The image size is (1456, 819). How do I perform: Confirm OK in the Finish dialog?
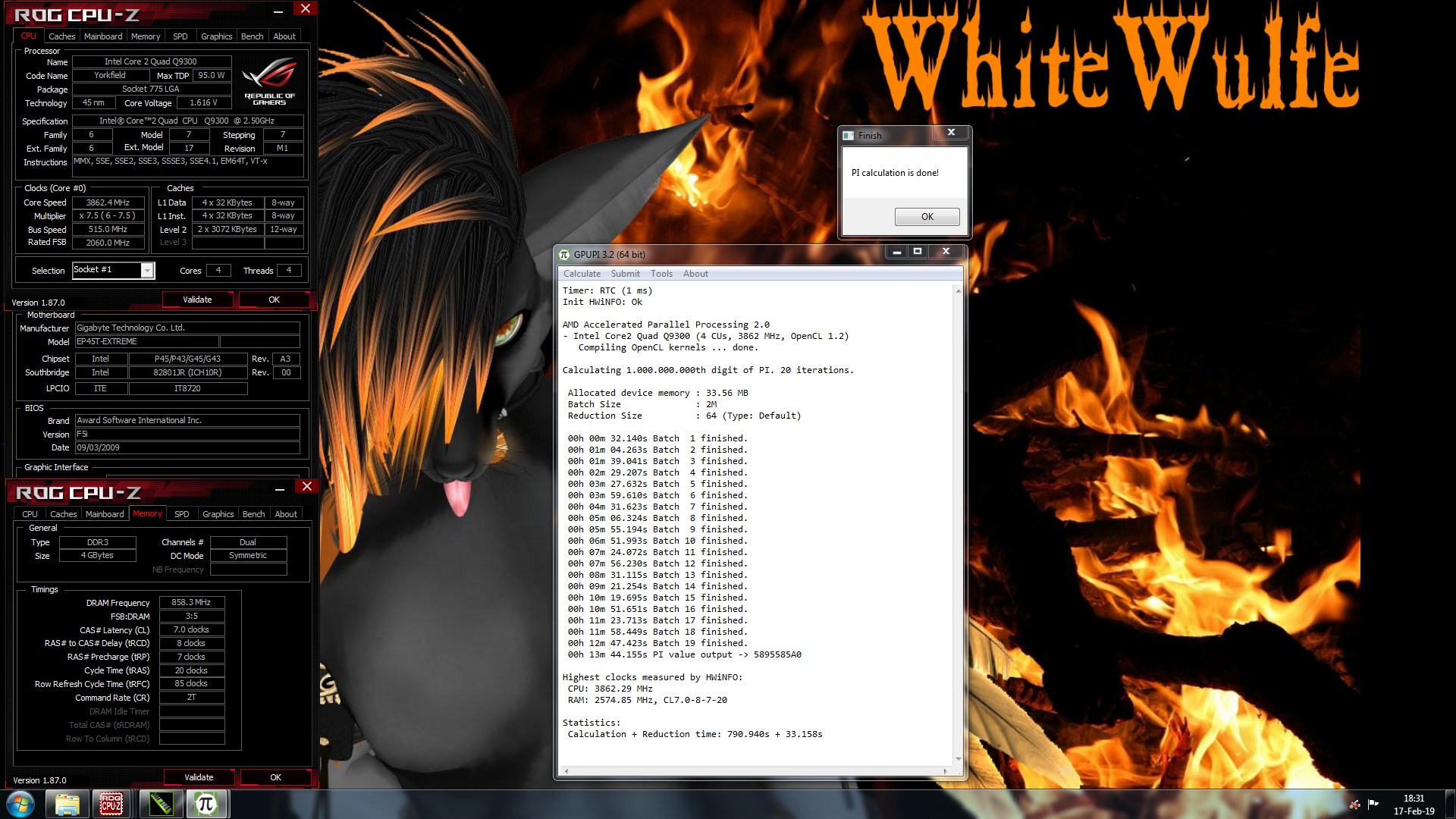[927, 217]
